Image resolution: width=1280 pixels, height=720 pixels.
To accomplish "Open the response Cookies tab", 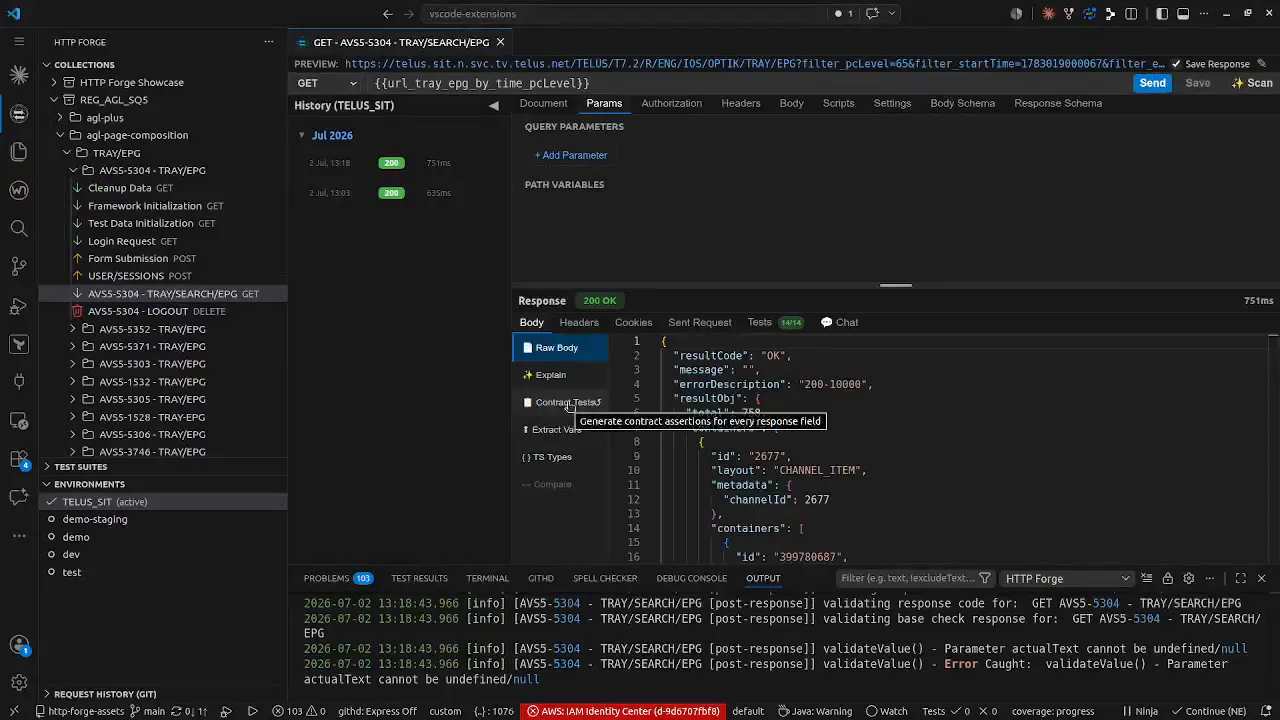I will pos(633,322).
